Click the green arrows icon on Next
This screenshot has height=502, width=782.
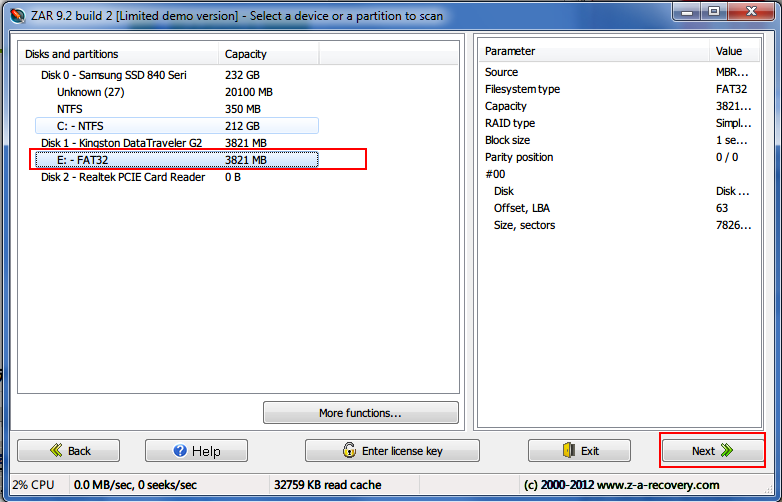(x=727, y=451)
